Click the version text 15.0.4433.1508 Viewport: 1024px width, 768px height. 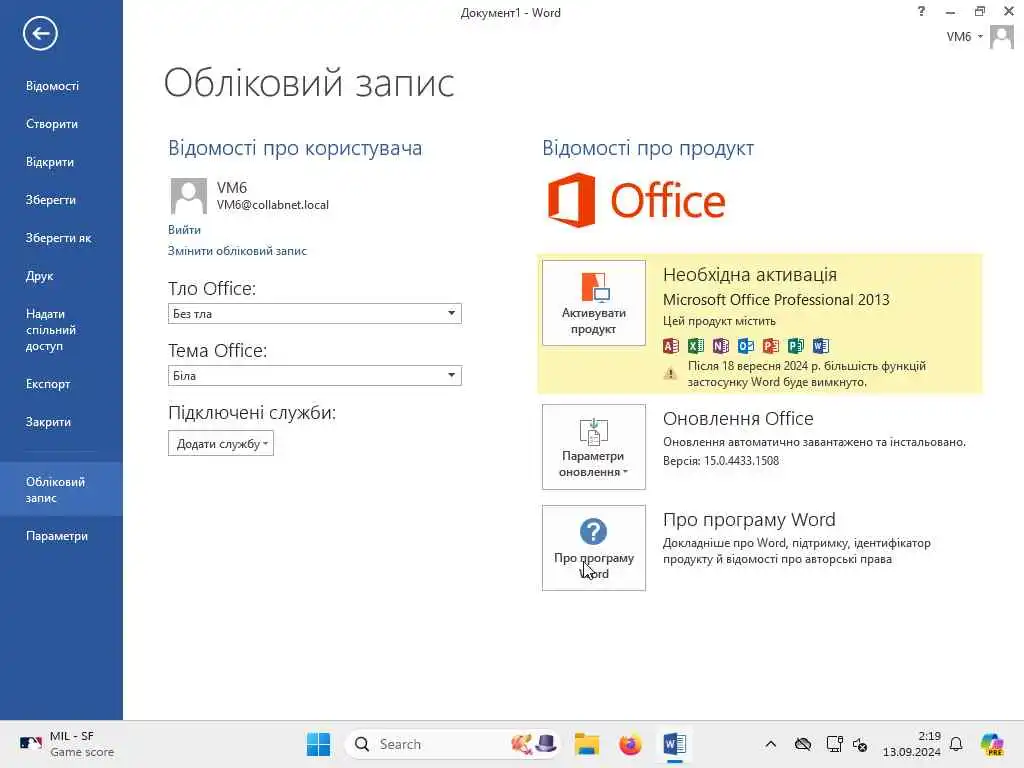(741, 461)
